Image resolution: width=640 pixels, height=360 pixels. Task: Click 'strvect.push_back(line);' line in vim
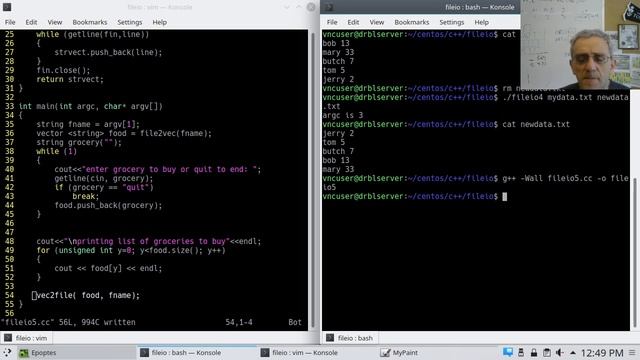(x=108, y=52)
